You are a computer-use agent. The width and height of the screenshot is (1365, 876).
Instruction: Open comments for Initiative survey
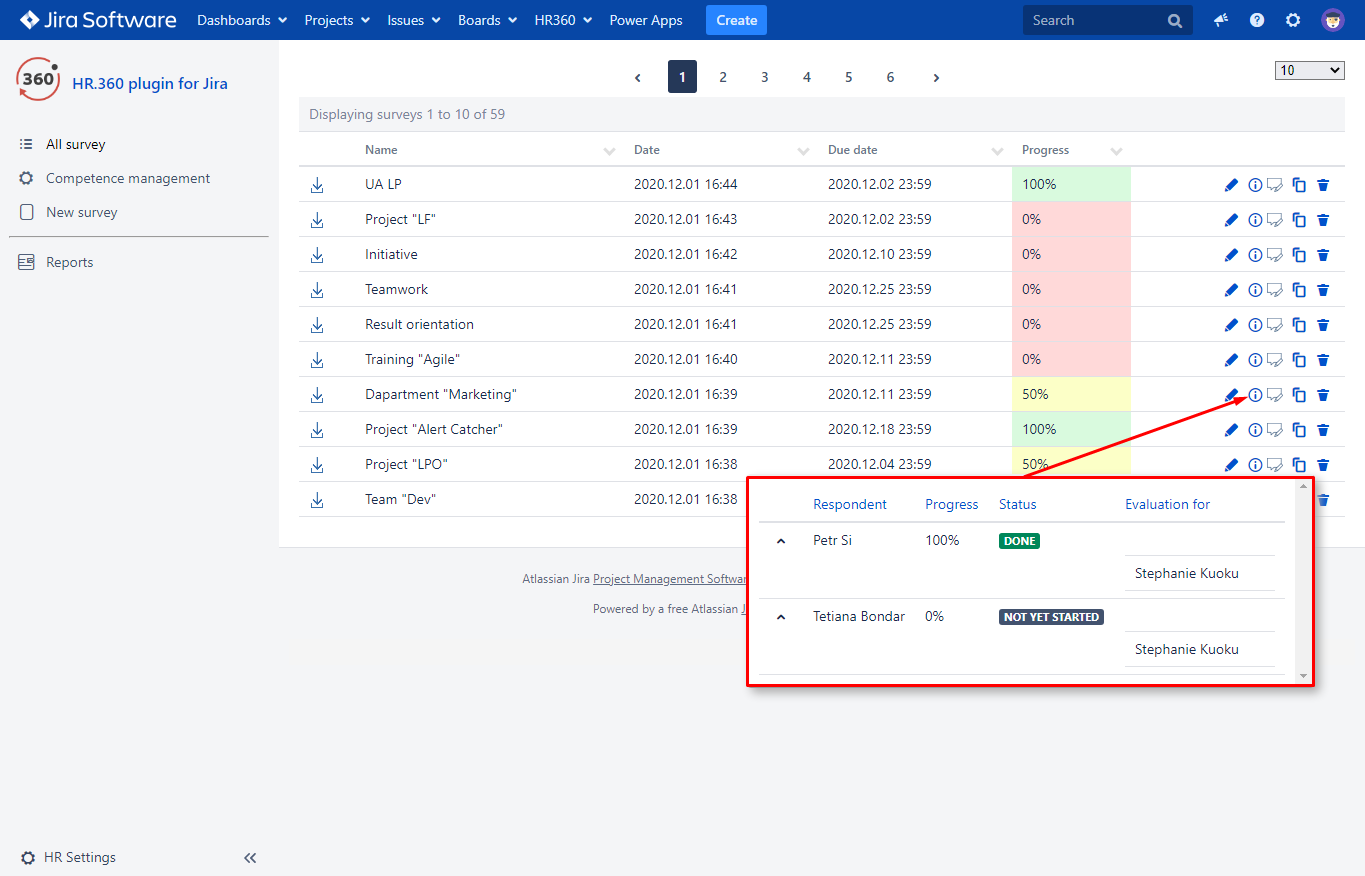tap(1275, 255)
